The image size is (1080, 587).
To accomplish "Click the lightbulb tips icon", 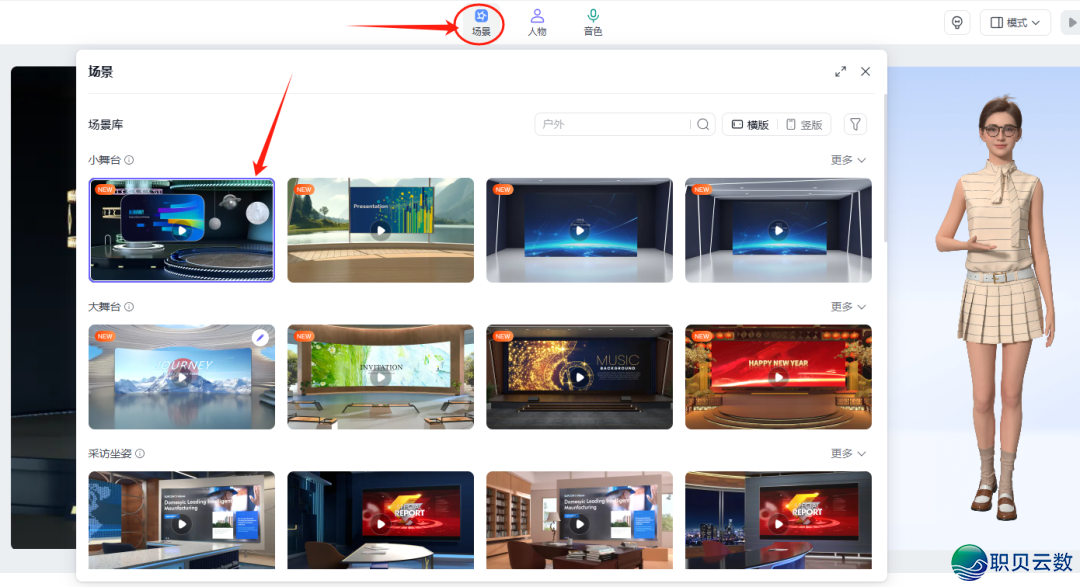I will (957, 22).
